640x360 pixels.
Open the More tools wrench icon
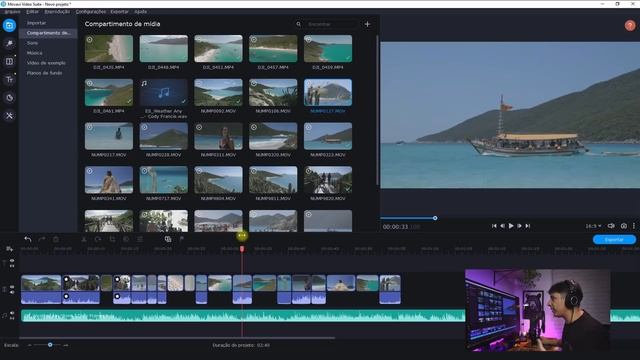[x=9, y=116]
